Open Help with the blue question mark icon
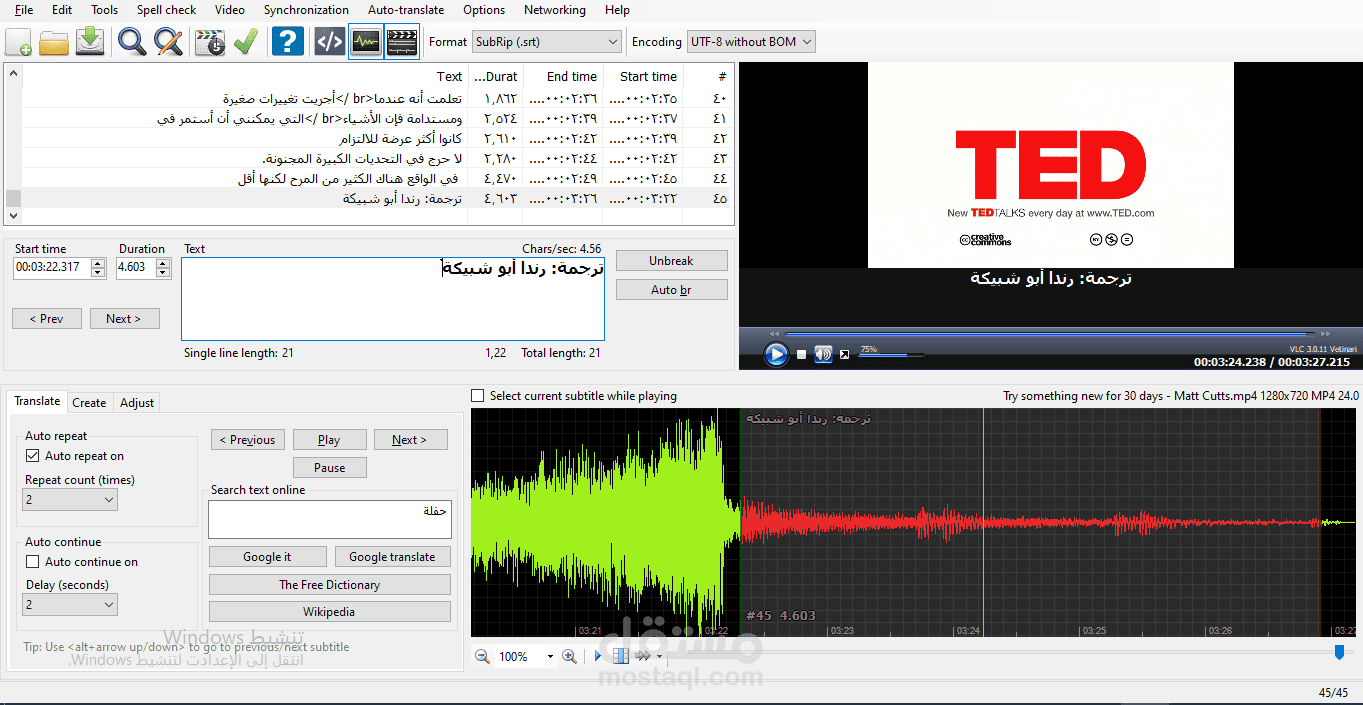The image size is (1363, 705). [288, 42]
